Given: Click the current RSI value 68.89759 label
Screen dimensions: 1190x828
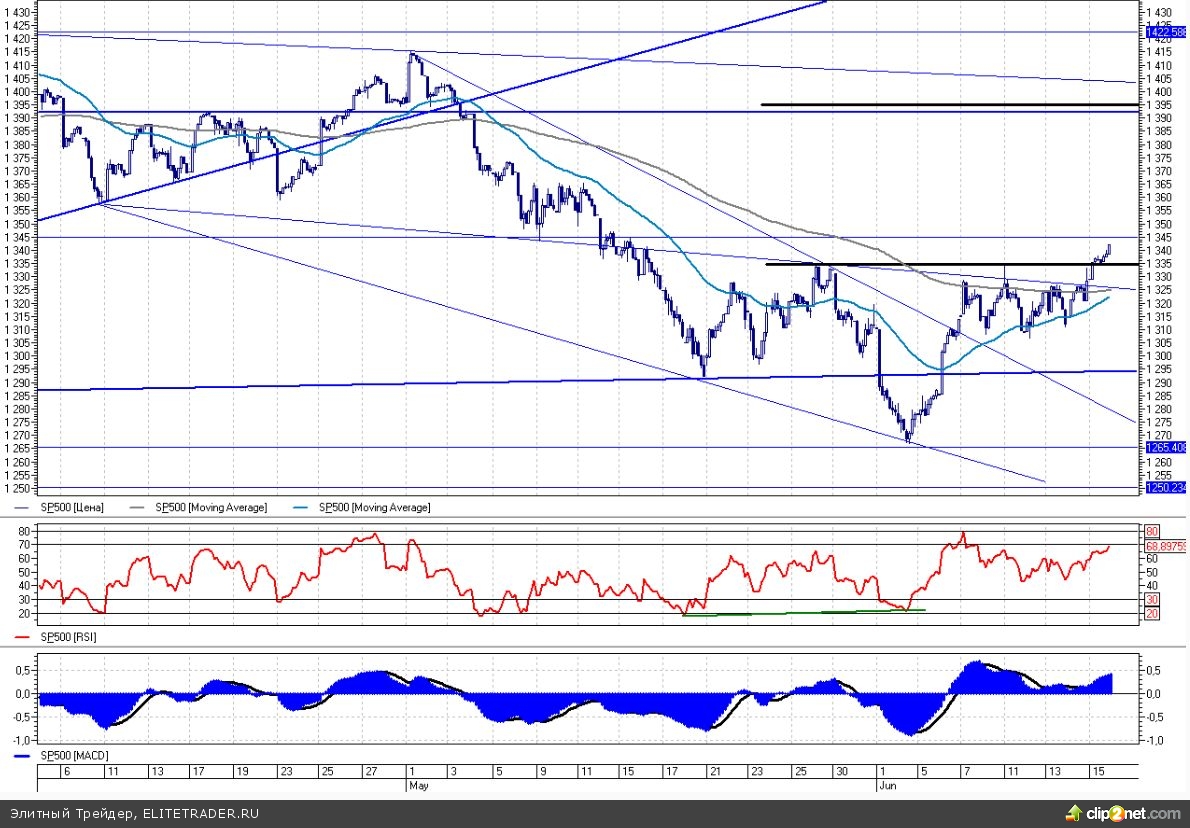Looking at the screenshot, I should pos(1165,546).
